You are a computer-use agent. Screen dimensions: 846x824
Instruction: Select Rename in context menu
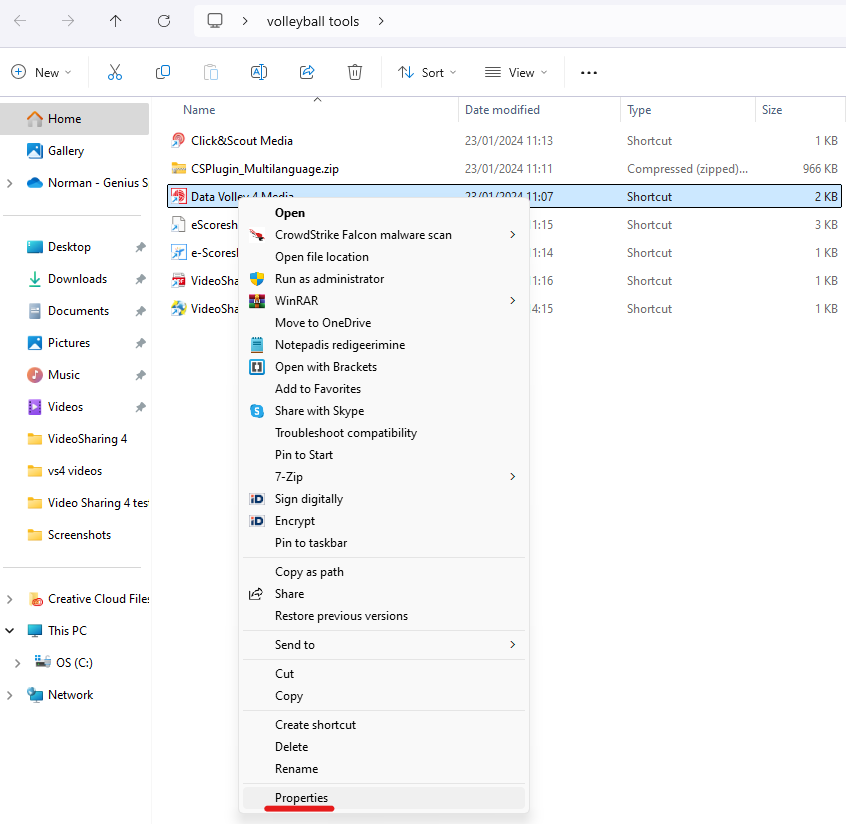tap(384, 769)
